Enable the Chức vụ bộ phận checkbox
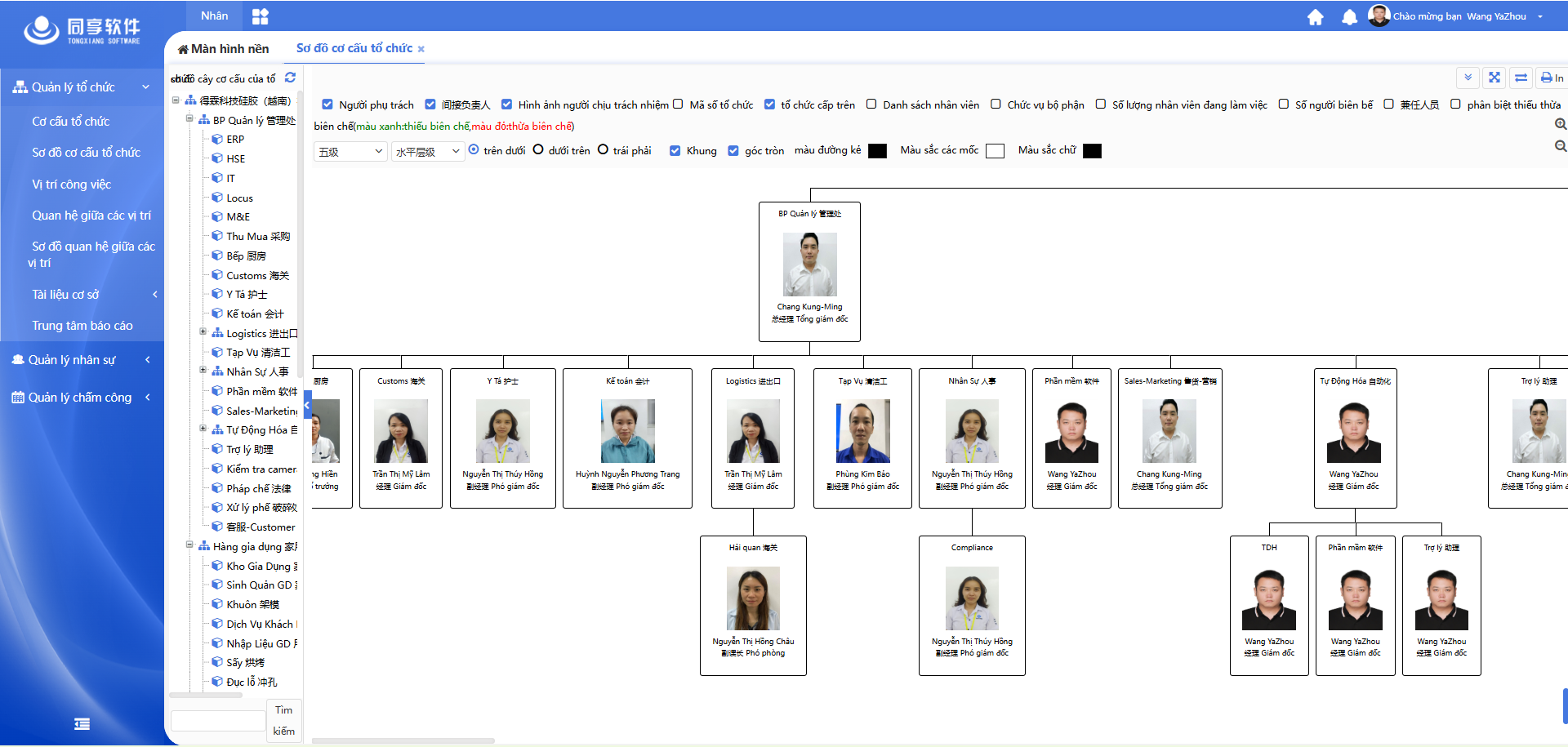The height and width of the screenshot is (747, 1568). click(x=996, y=104)
